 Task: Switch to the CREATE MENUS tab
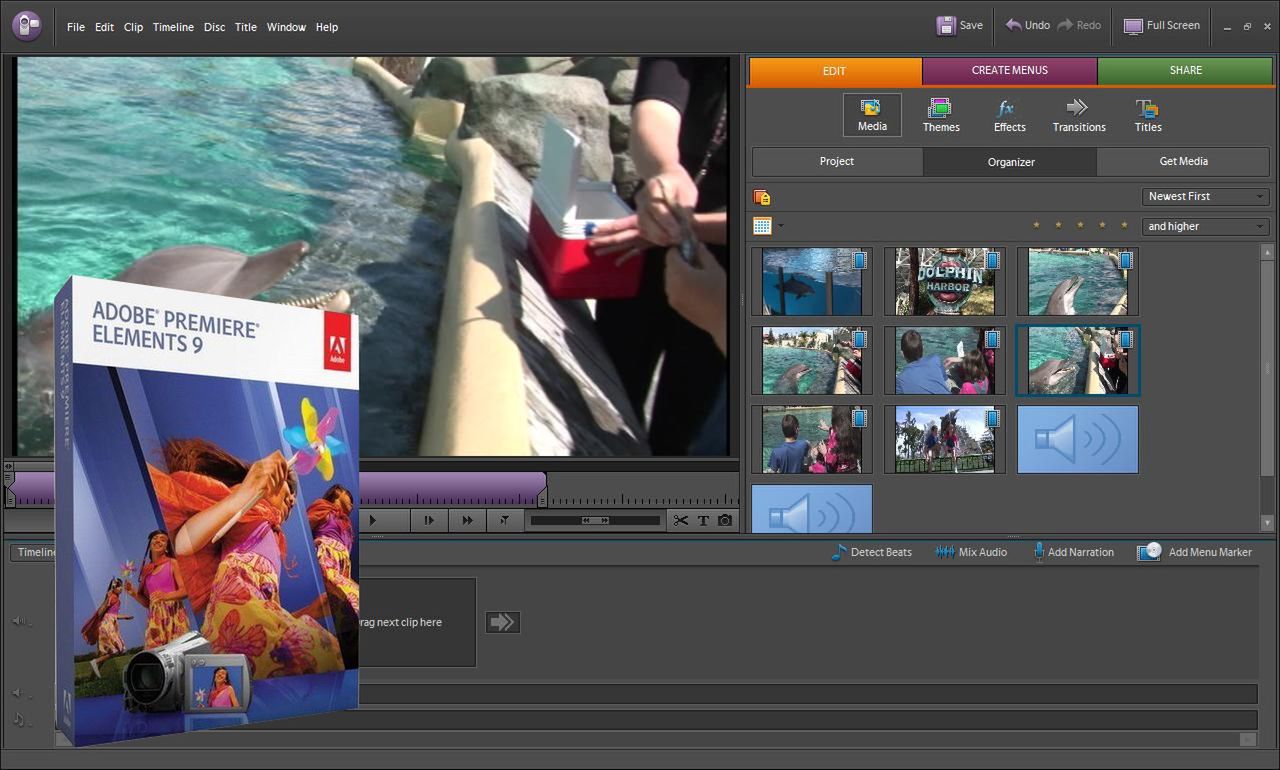click(1010, 71)
